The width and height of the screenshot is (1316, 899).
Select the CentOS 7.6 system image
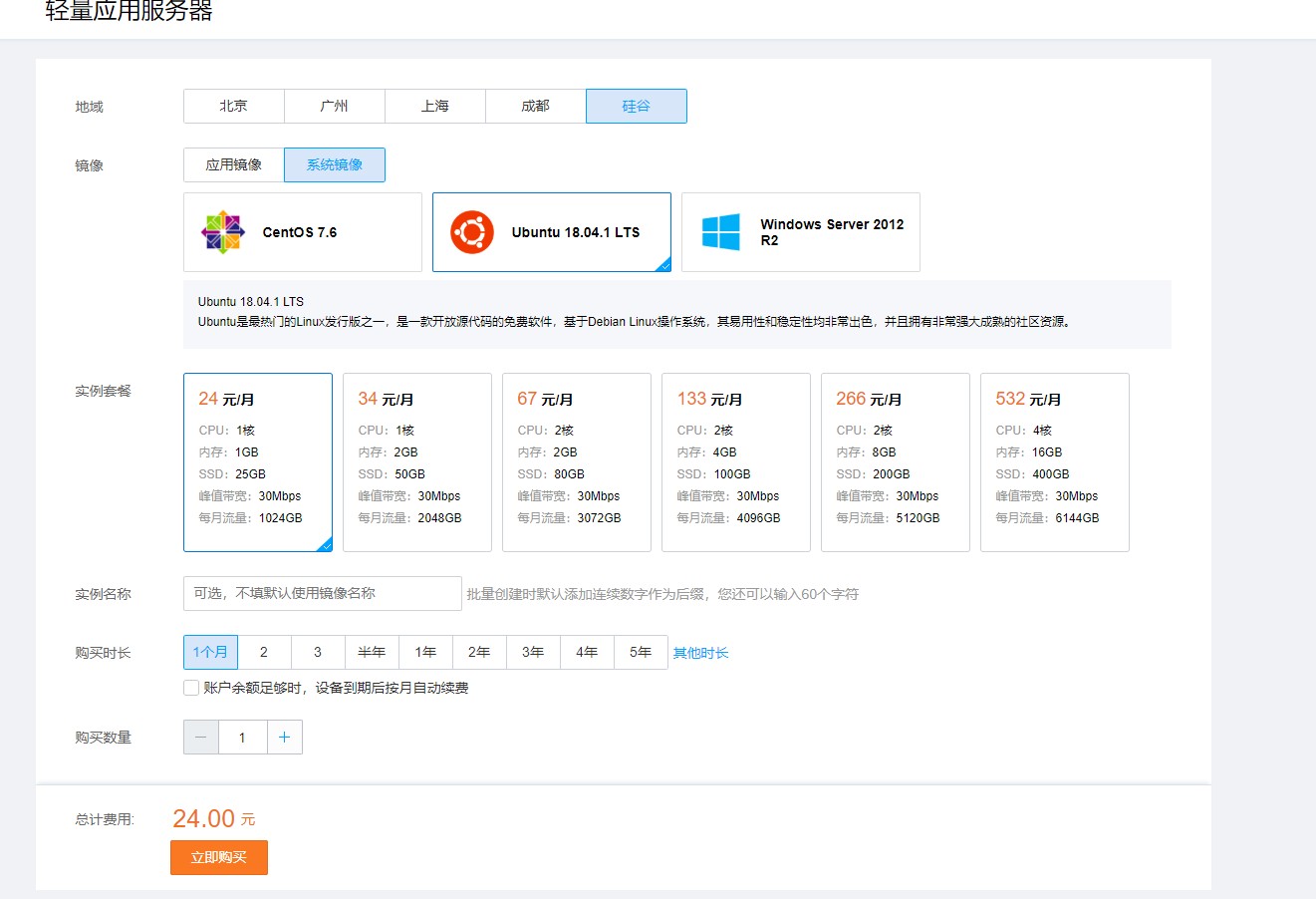tap(302, 231)
